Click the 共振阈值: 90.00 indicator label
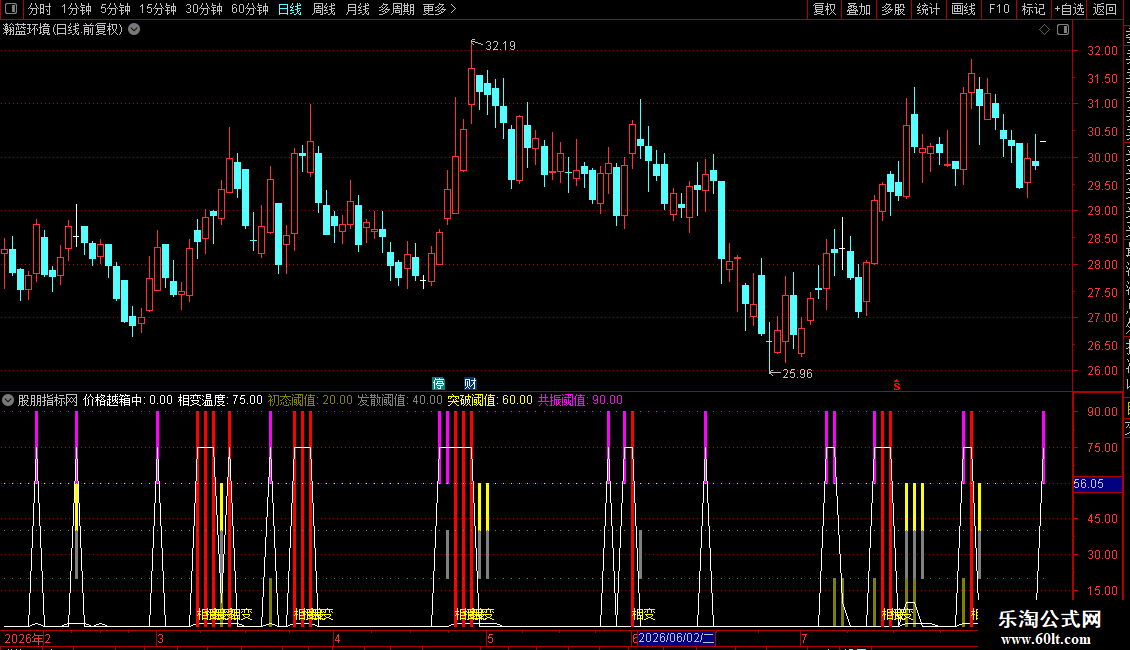 click(580, 400)
